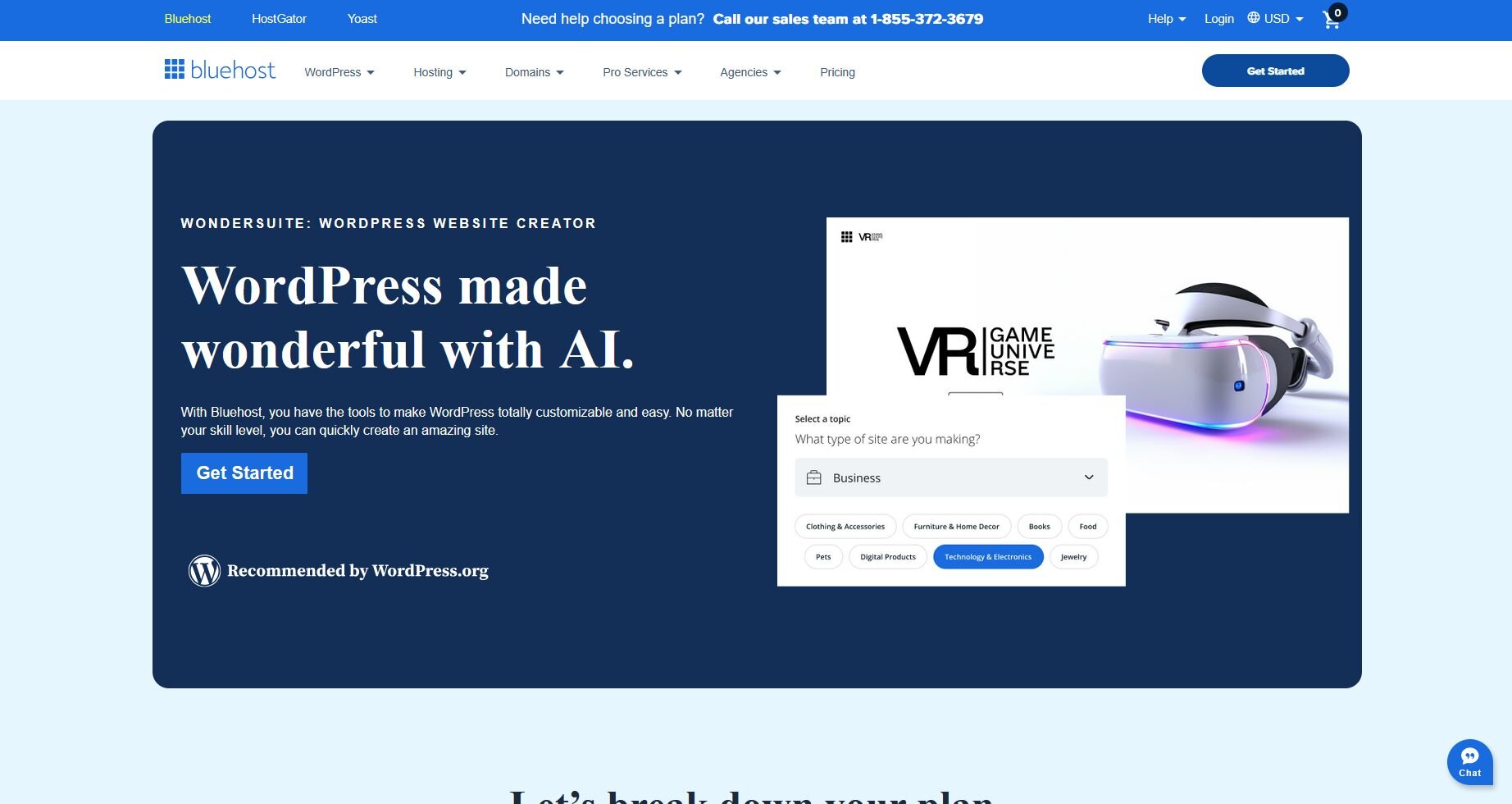Click the hero Get Started button

[x=244, y=473]
